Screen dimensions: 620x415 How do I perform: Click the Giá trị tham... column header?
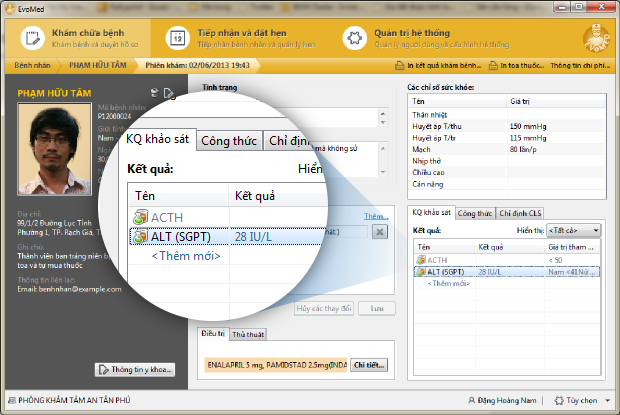tap(572, 247)
